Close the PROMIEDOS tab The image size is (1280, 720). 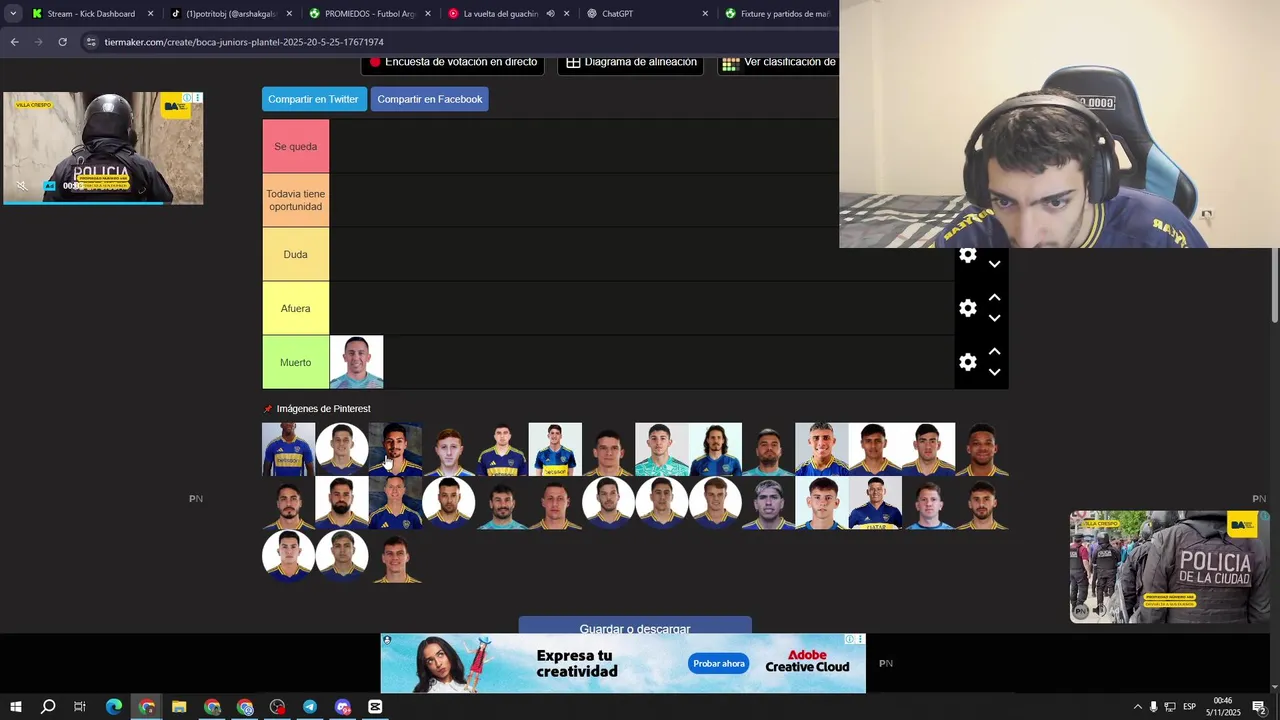click(428, 14)
